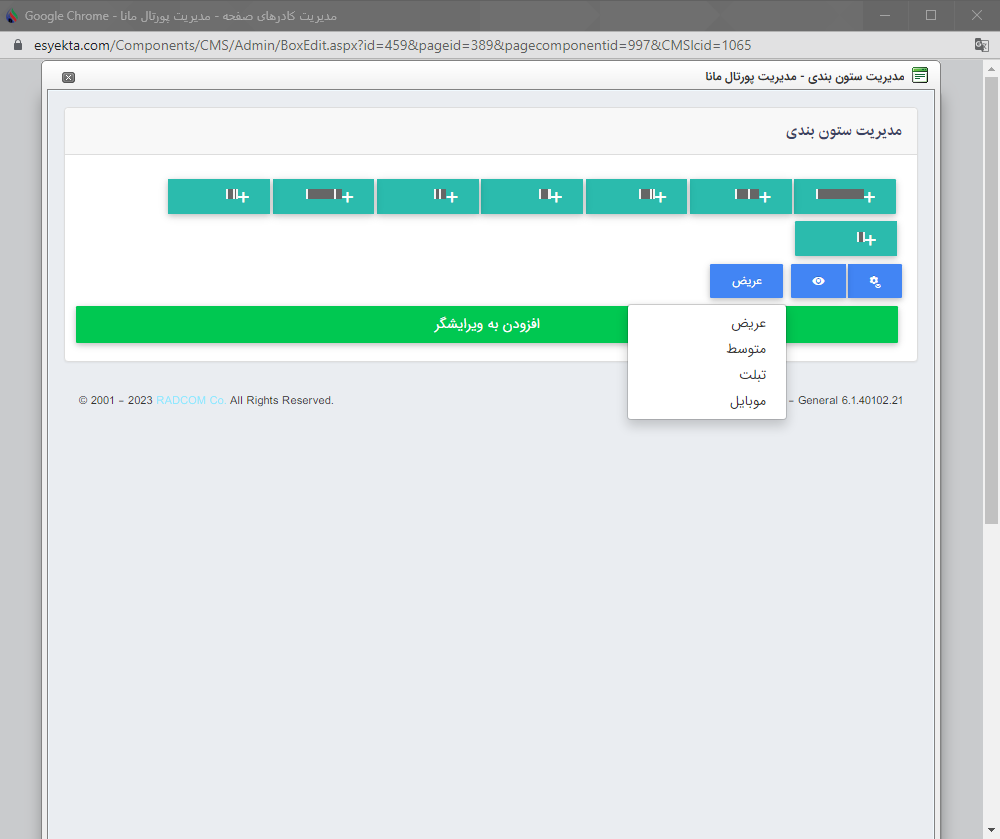This screenshot has height=839, width=1000.
Task: Open column settings with the blue gear button
Action: point(875,281)
